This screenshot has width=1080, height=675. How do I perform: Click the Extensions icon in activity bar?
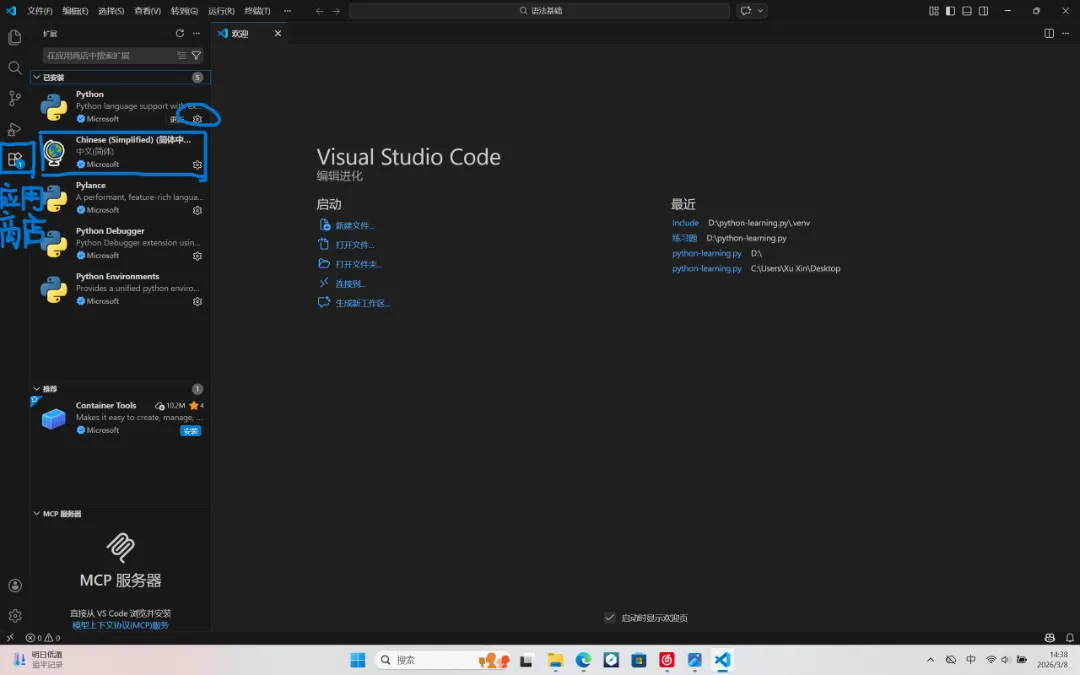point(14,160)
